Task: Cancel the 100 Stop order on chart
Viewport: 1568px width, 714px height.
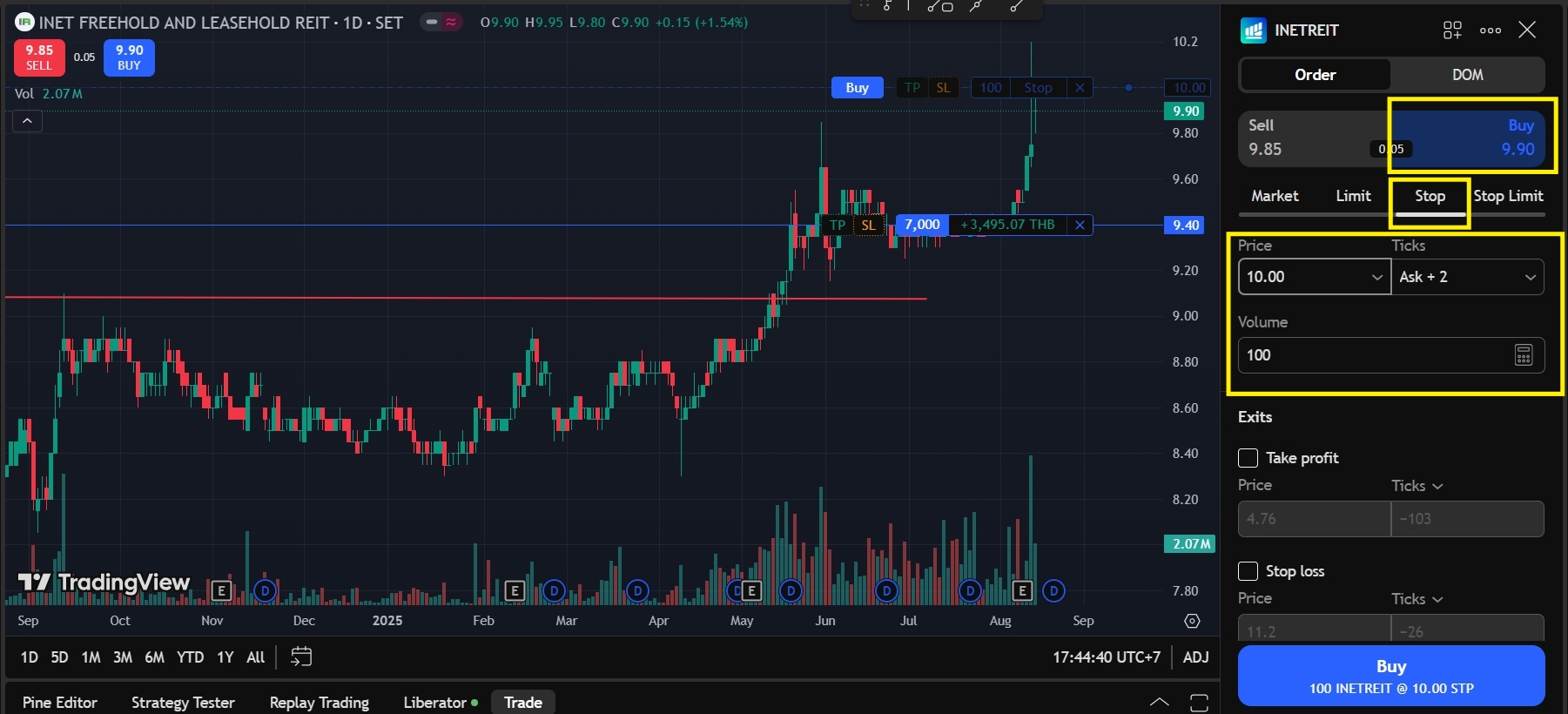Action: pos(1080,87)
